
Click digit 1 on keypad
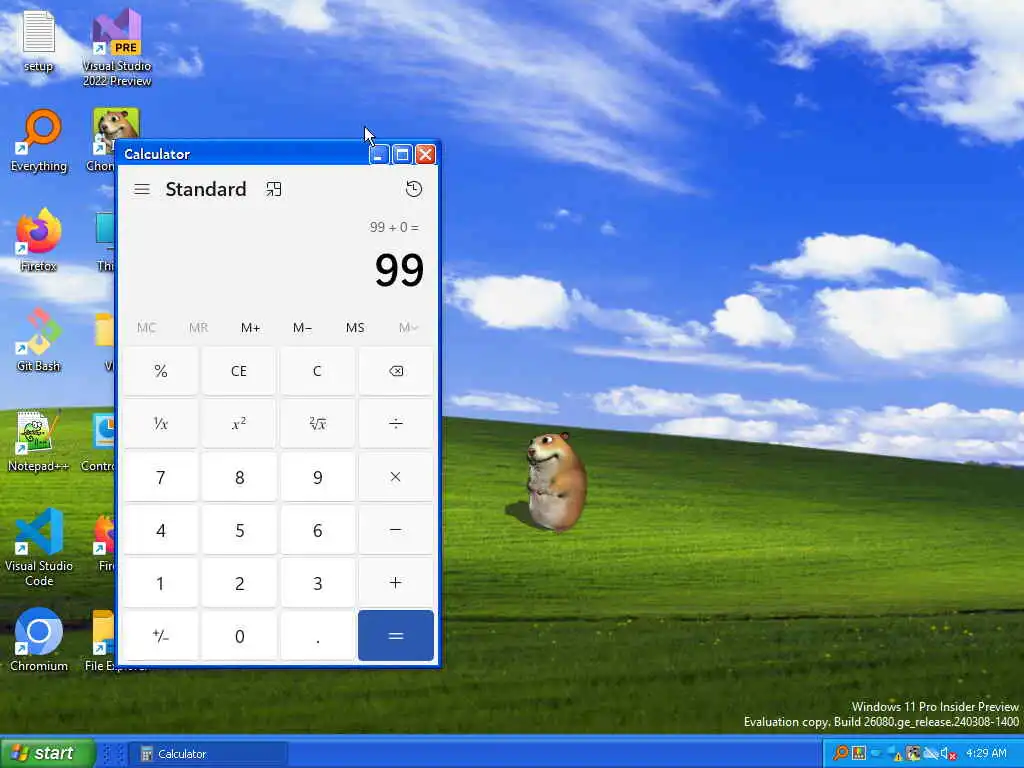coord(161,583)
